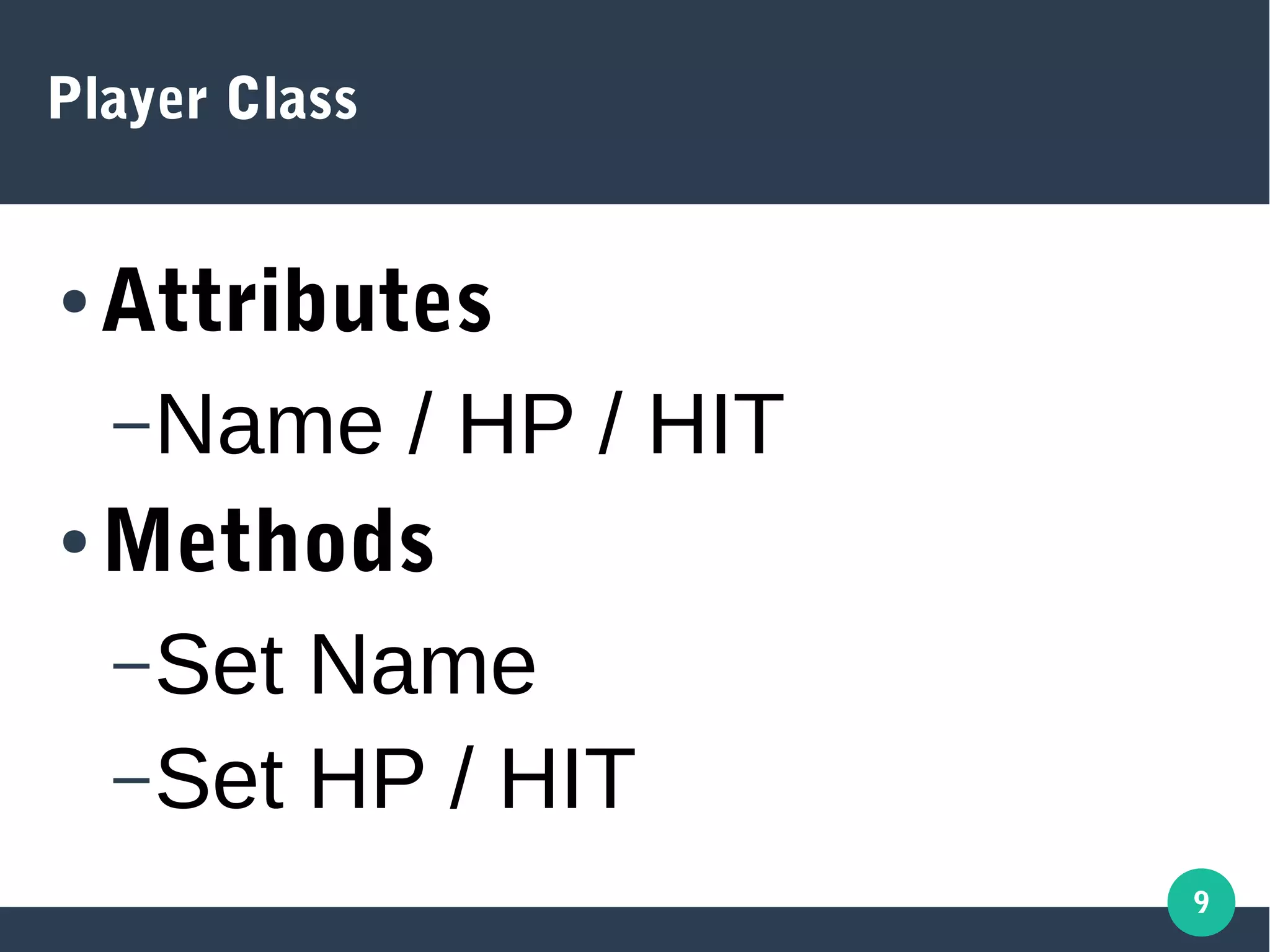Click the bullet dot before Attributes
1270x952 pixels.
click(x=74, y=301)
